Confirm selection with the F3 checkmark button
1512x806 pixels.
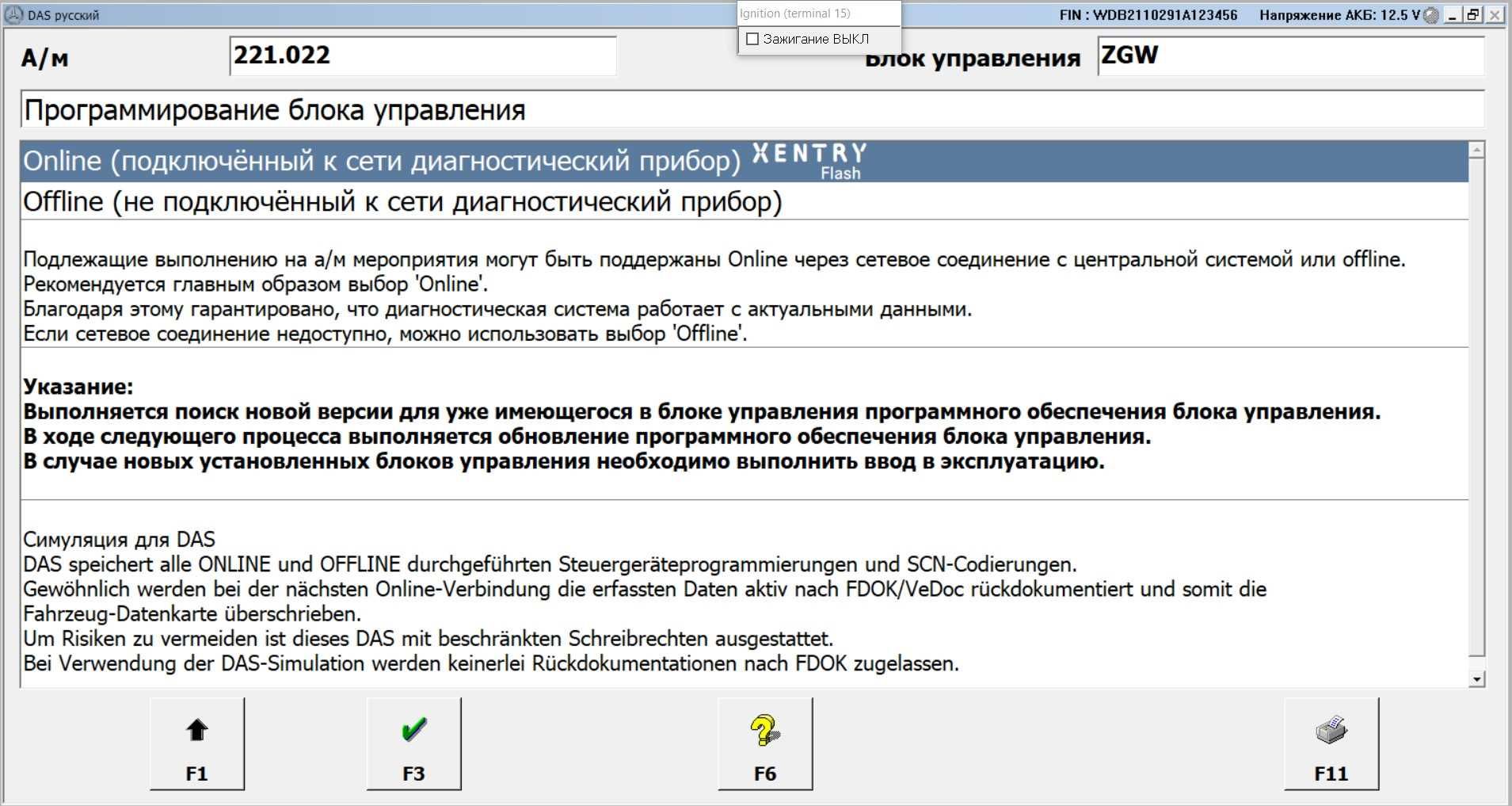click(x=413, y=743)
